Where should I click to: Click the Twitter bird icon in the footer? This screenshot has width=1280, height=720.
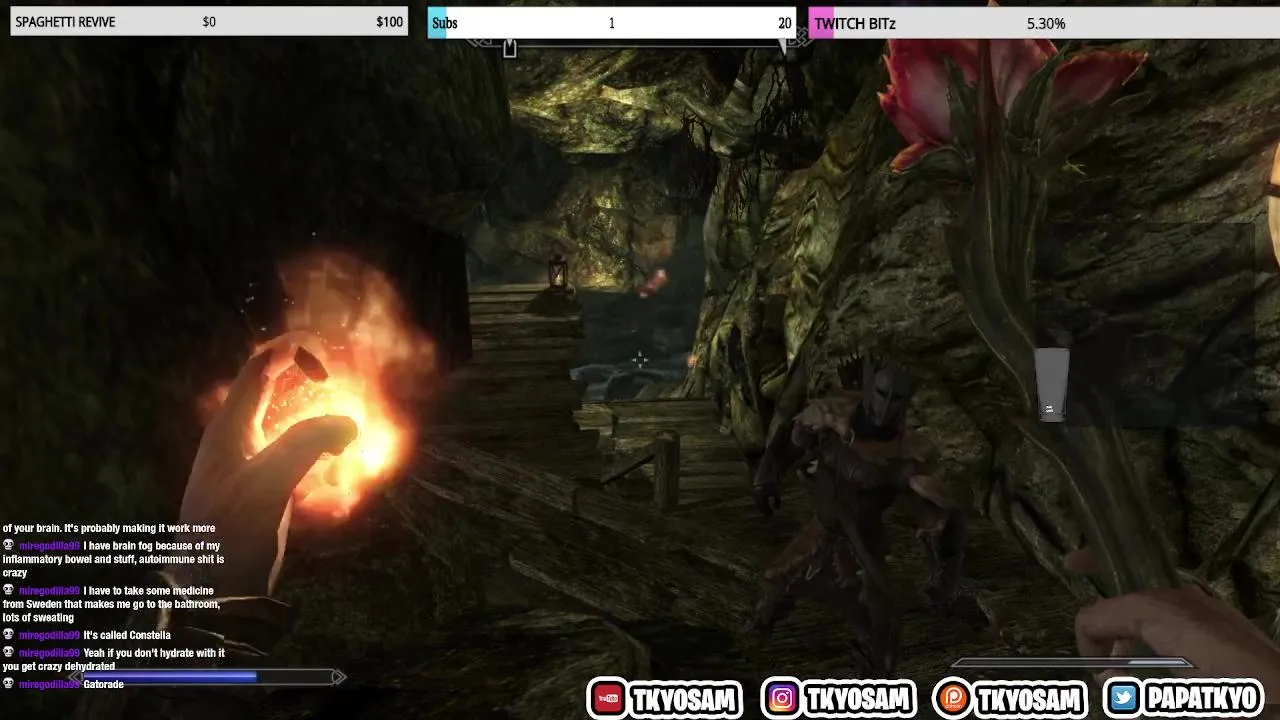tap(1125, 698)
